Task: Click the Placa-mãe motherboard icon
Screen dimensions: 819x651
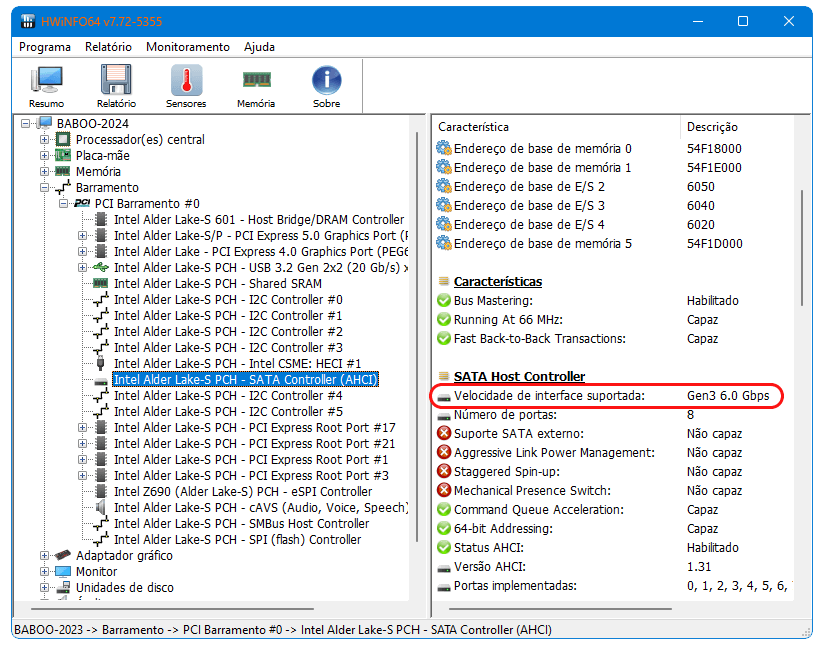Action: [63, 156]
